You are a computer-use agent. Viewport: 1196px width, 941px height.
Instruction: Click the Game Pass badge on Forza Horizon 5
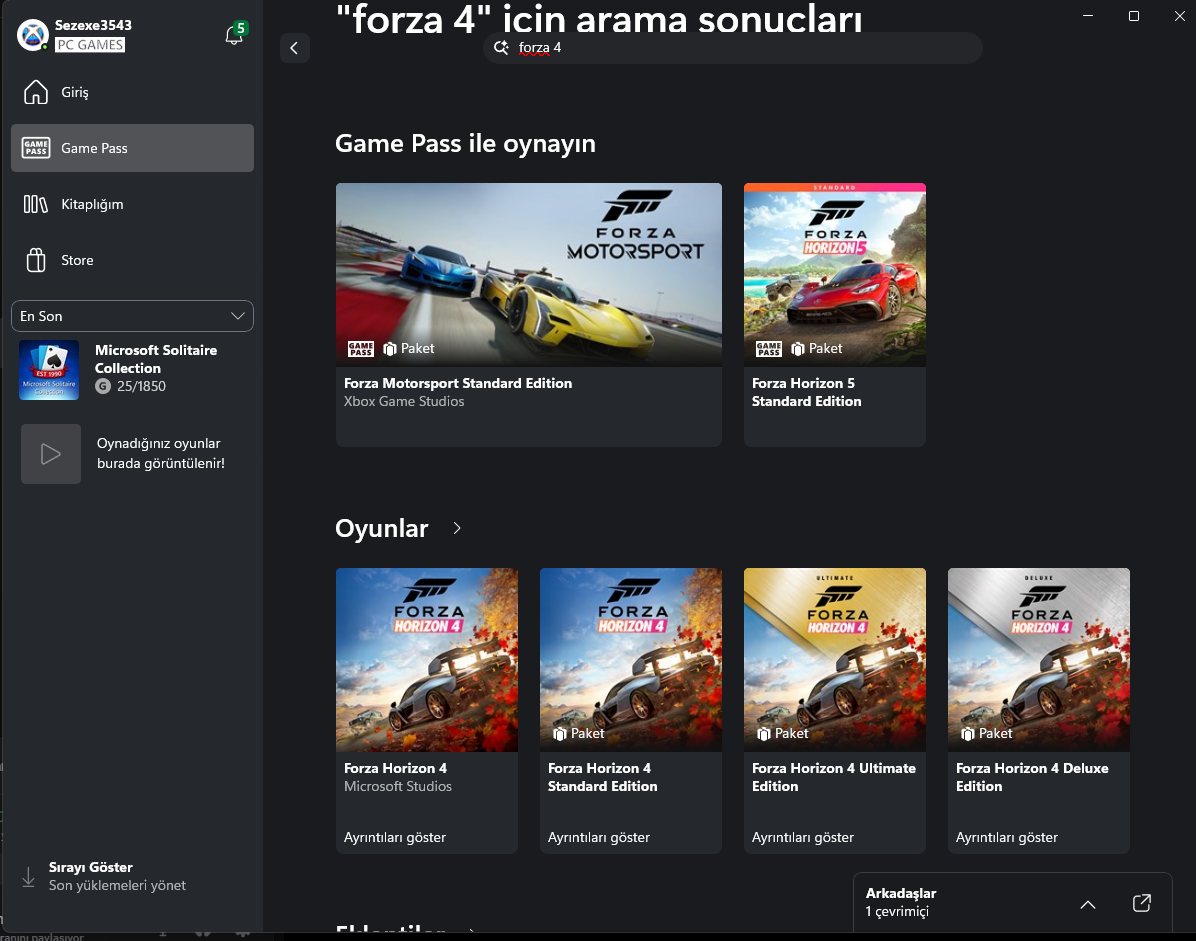pos(769,348)
